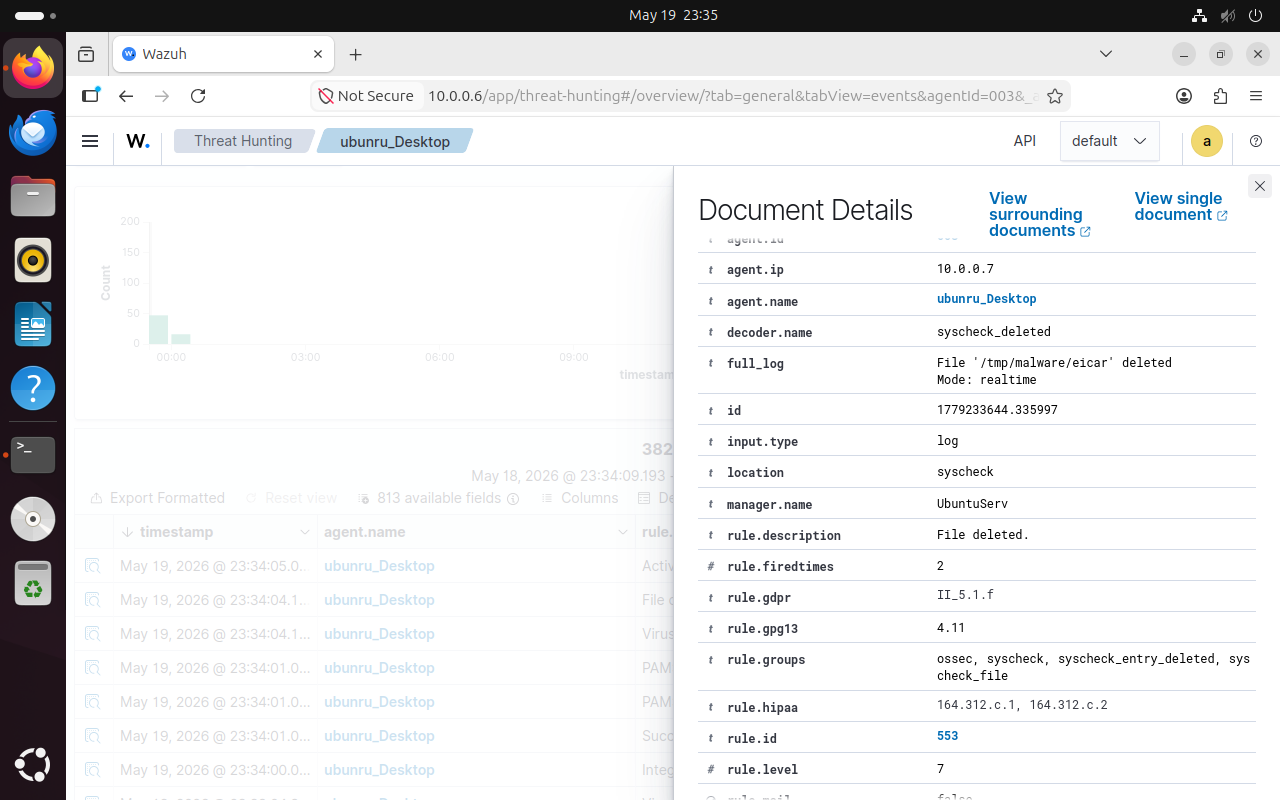Open the Wazuh main navigation hamburger menu
1280x800 pixels.
[90, 141]
